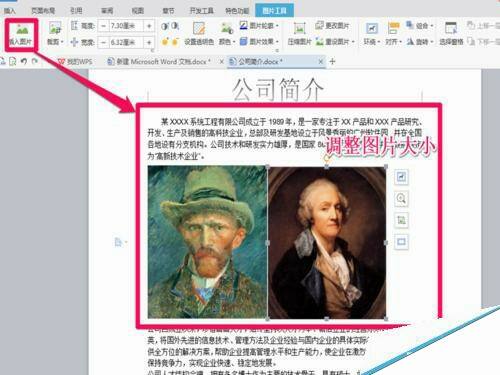The image size is (500, 375).
Task: Click the Picture Outline (图片轮廓) icon
Action: (244, 26)
